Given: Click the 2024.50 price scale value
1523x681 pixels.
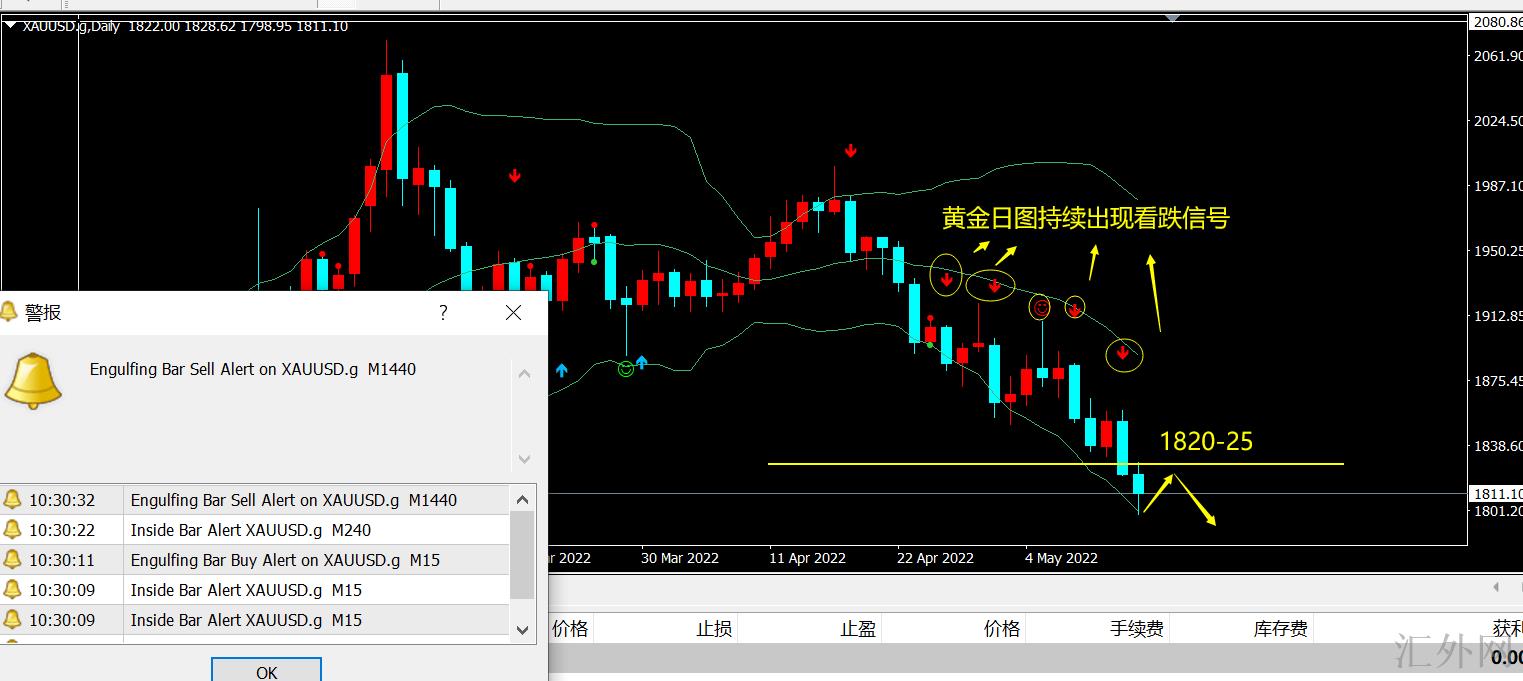Looking at the screenshot, I should tap(1497, 121).
